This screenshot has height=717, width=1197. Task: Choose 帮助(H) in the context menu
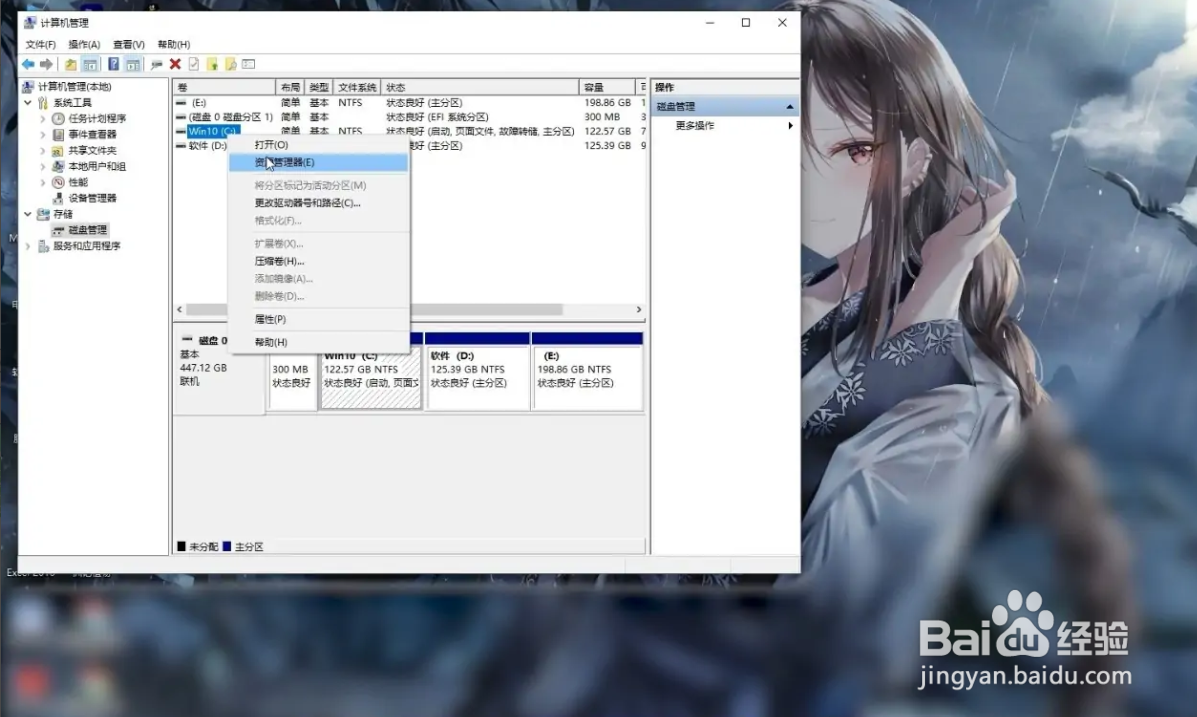coord(319,342)
